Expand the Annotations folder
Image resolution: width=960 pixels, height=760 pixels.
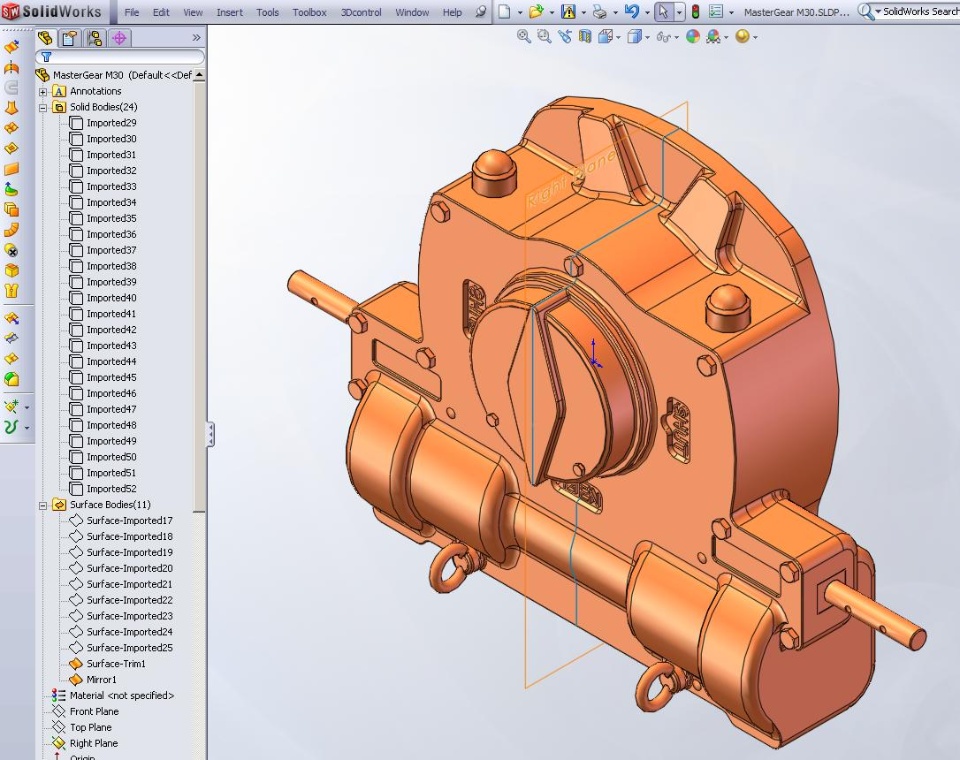coord(43,91)
